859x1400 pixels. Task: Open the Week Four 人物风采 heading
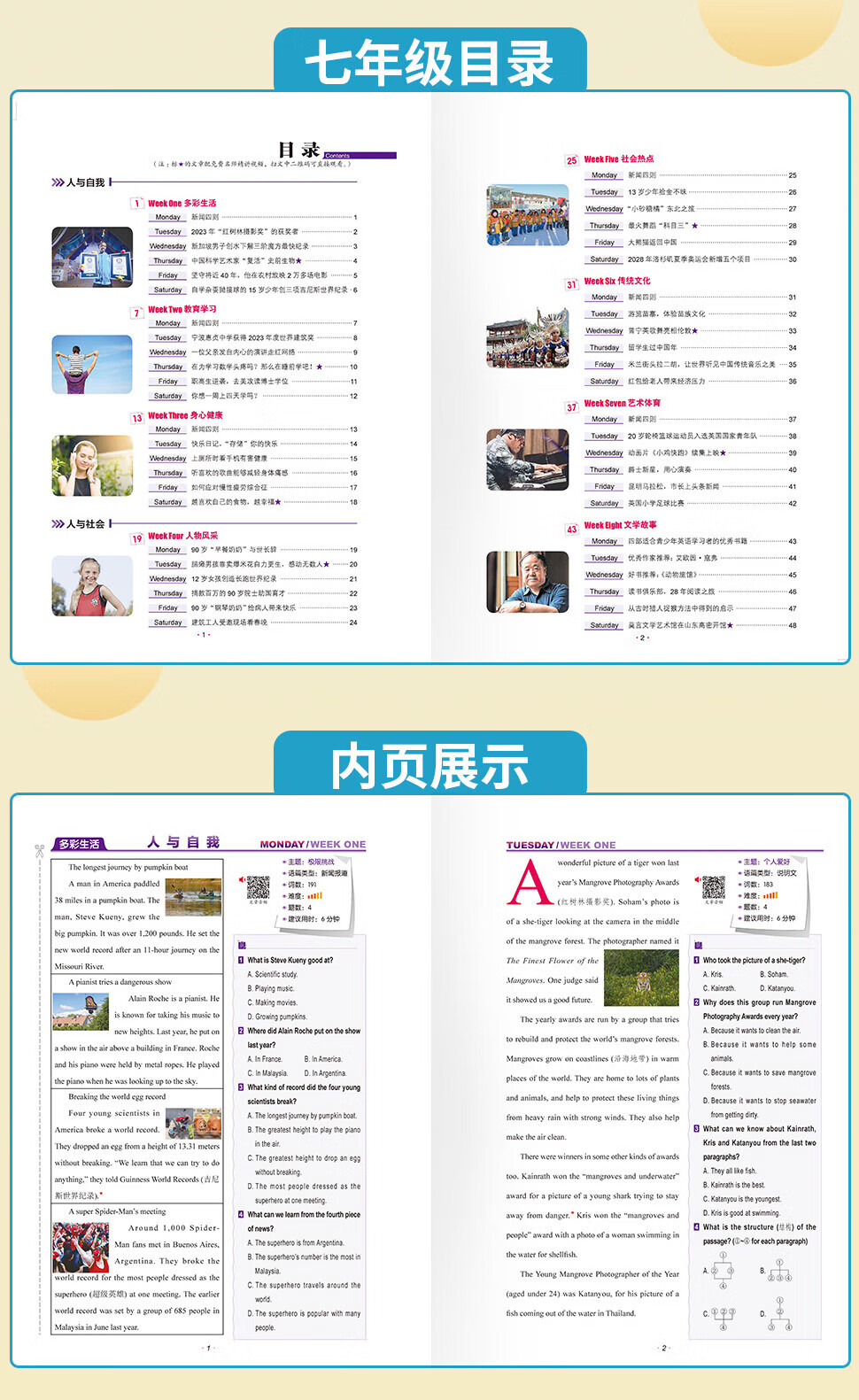[182, 536]
